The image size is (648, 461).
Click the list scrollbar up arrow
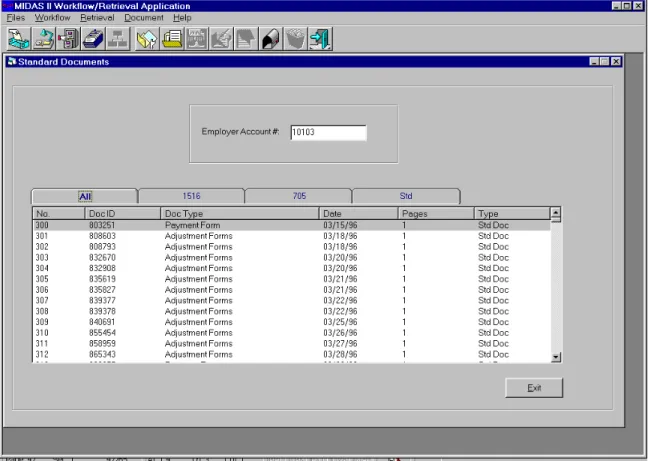coord(556,213)
